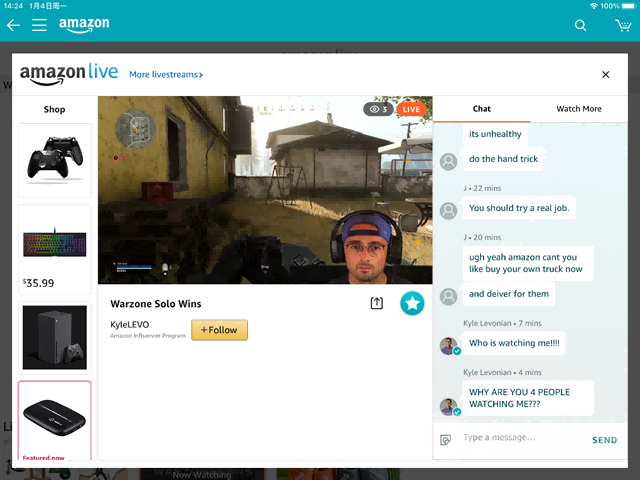
Task: Follow KyleLEVO
Action: coord(219,330)
